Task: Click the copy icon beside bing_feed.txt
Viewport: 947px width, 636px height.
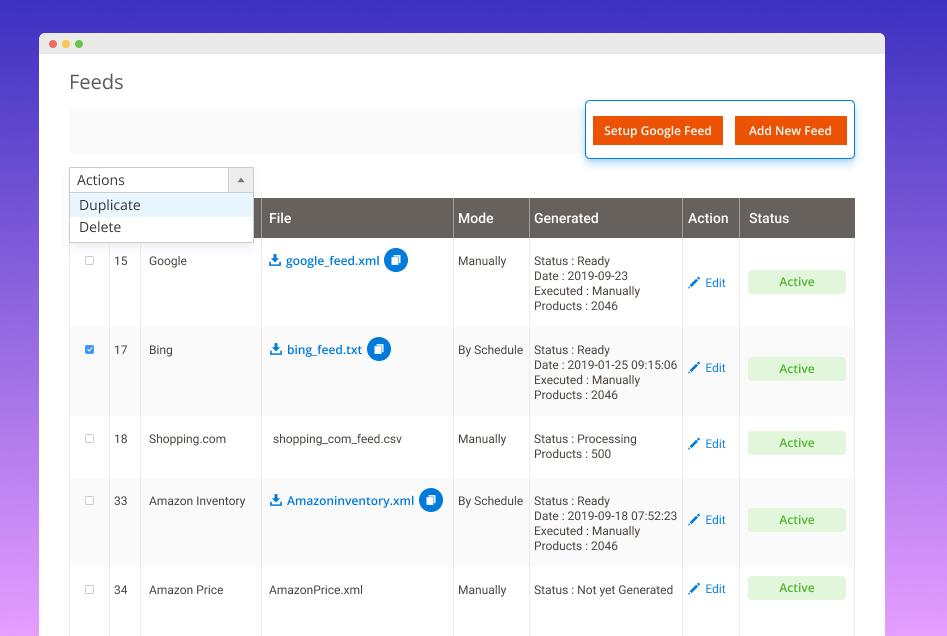Action: point(379,349)
